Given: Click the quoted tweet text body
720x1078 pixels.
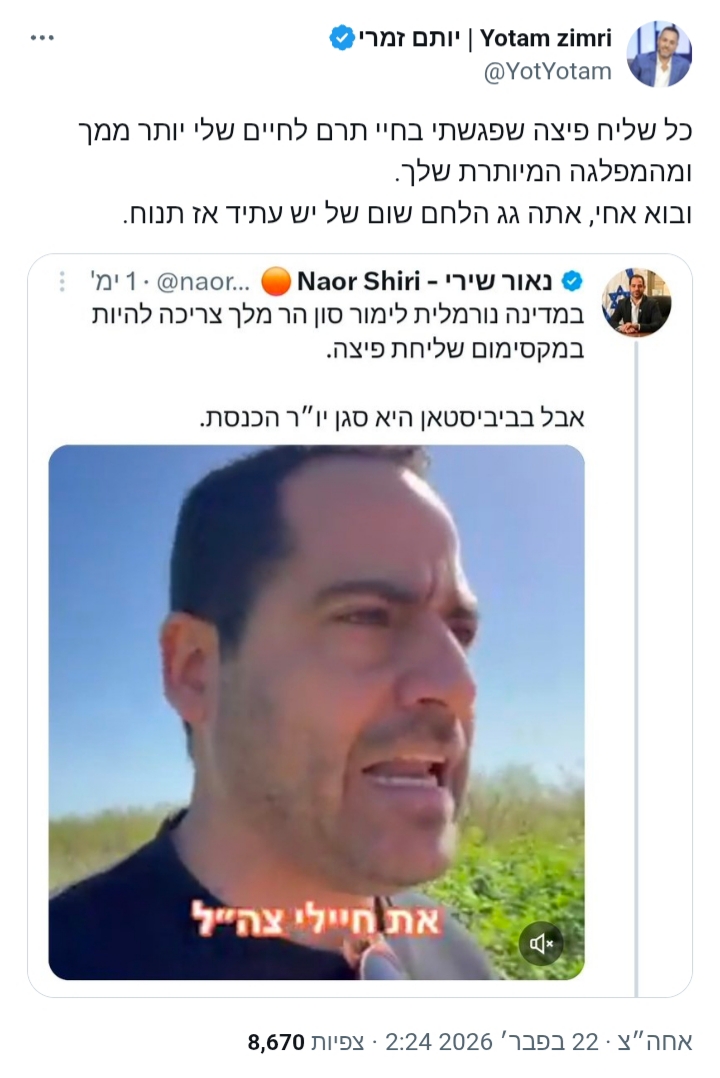Looking at the screenshot, I should coord(338,366).
